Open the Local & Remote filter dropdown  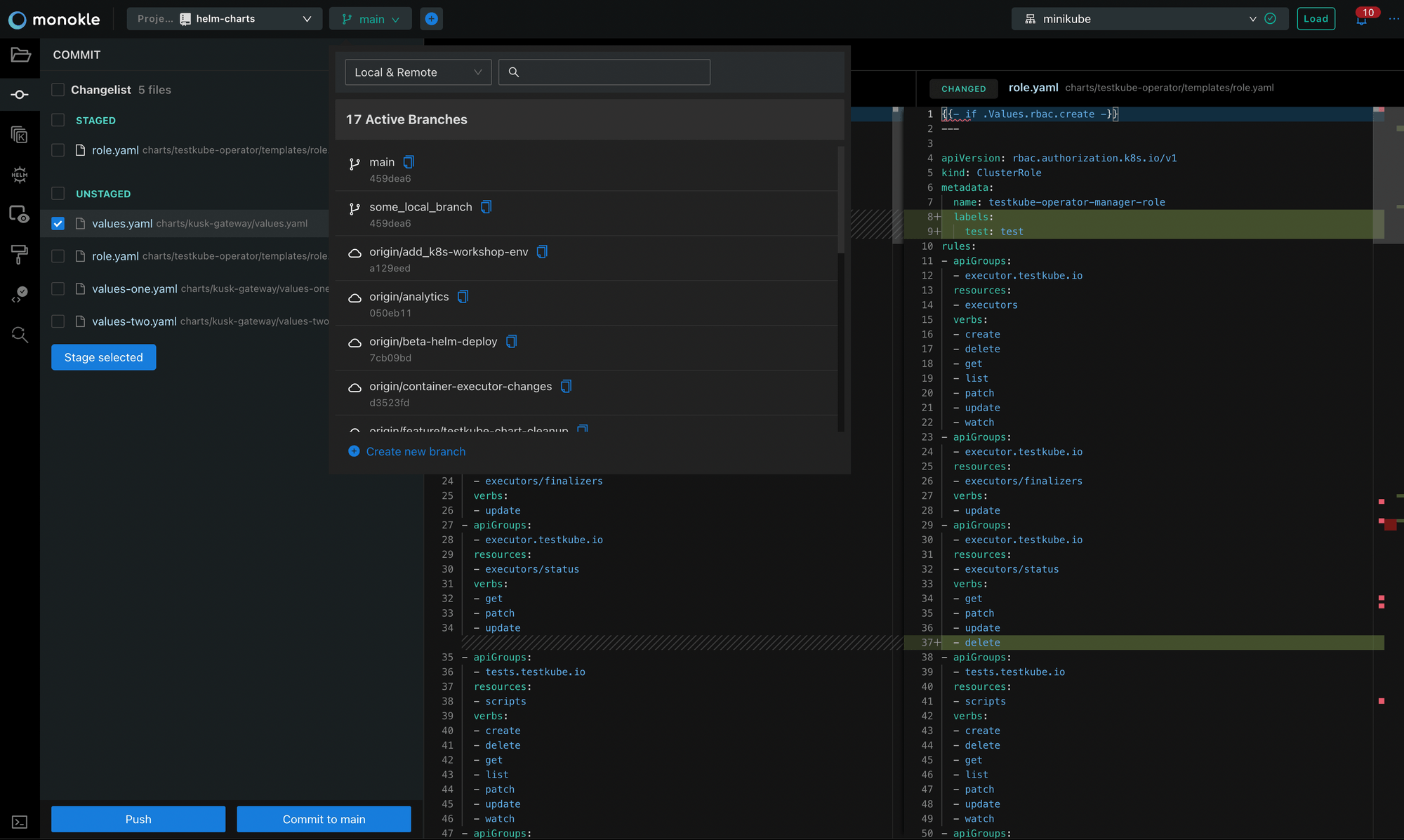[417, 72]
